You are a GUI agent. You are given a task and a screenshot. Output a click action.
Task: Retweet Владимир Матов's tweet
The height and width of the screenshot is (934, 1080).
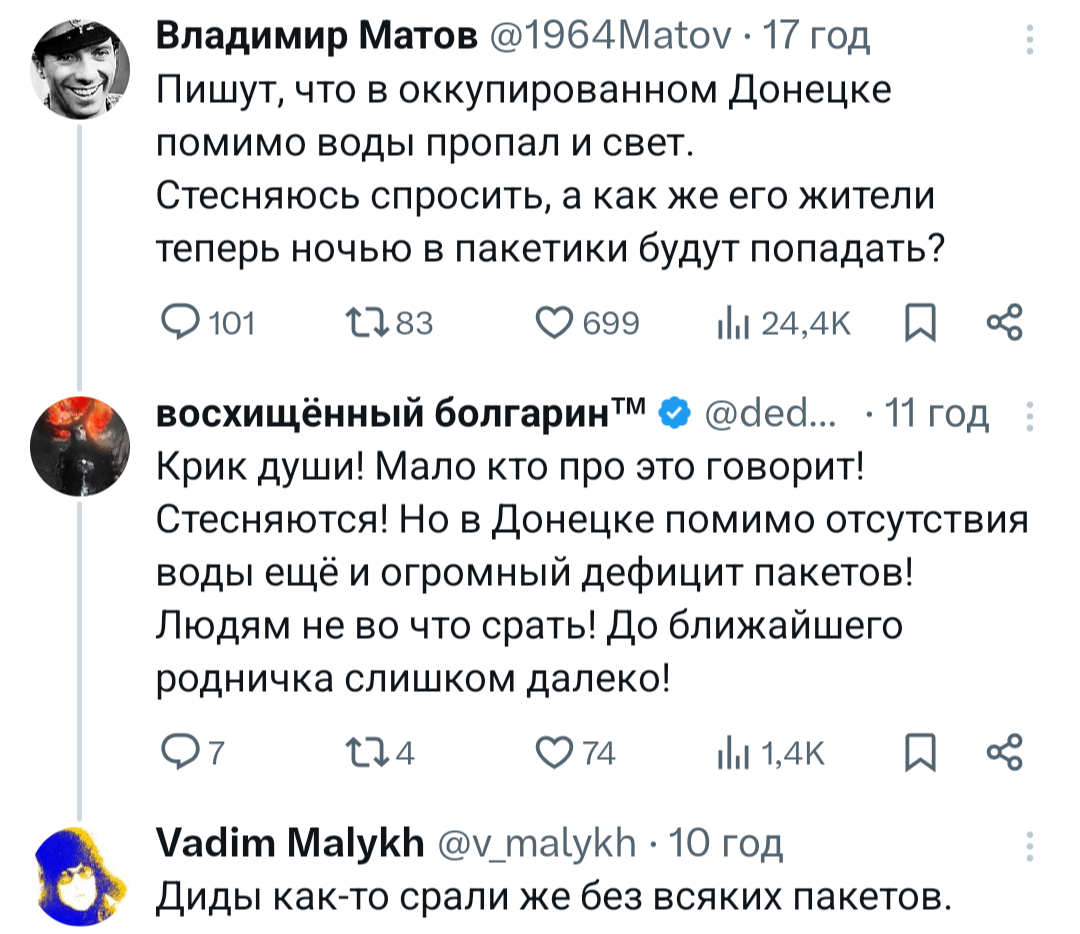[x=362, y=323]
